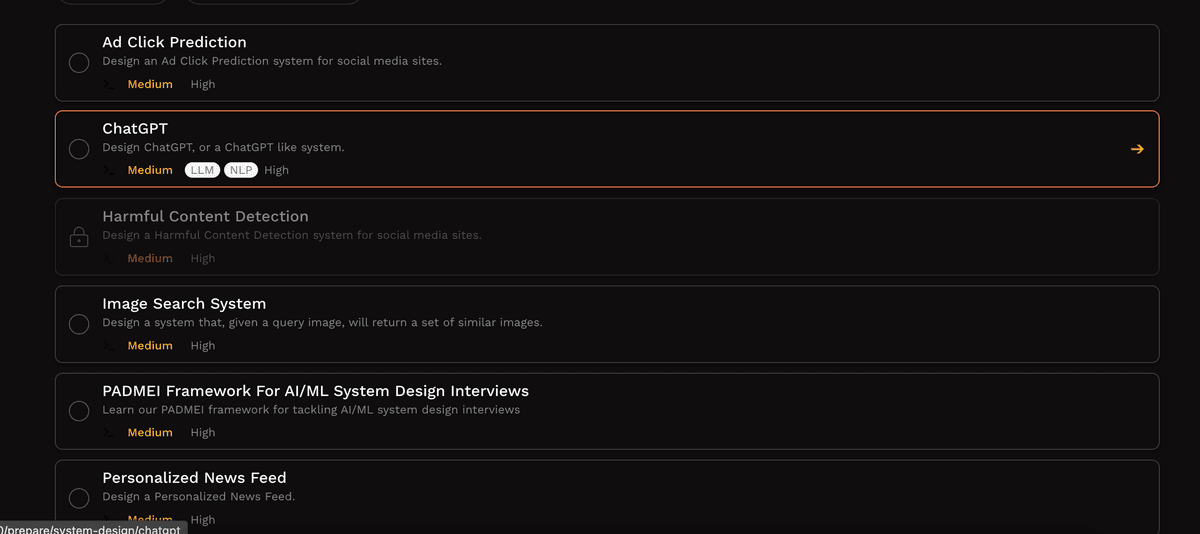Select the LLM tag on ChatGPT card
Screen dimensions: 1200x534
point(203,170)
